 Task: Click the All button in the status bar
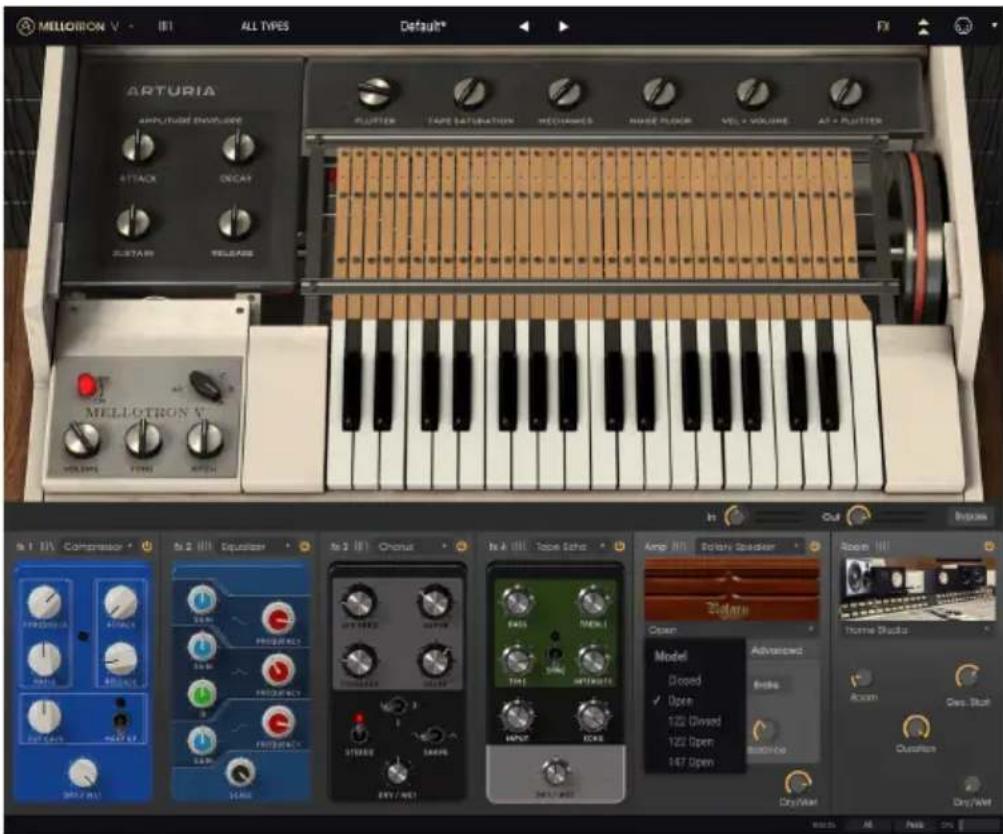click(867, 825)
